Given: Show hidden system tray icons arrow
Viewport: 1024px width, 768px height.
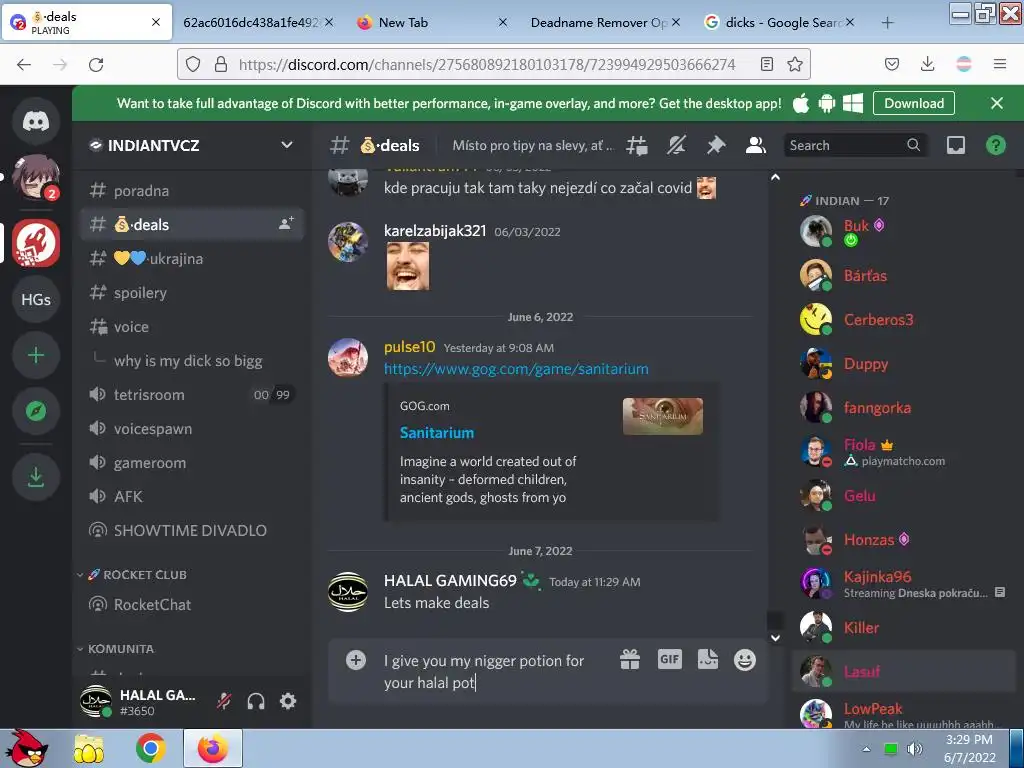Looking at the screenshot, I should click(x=866, y=749).
